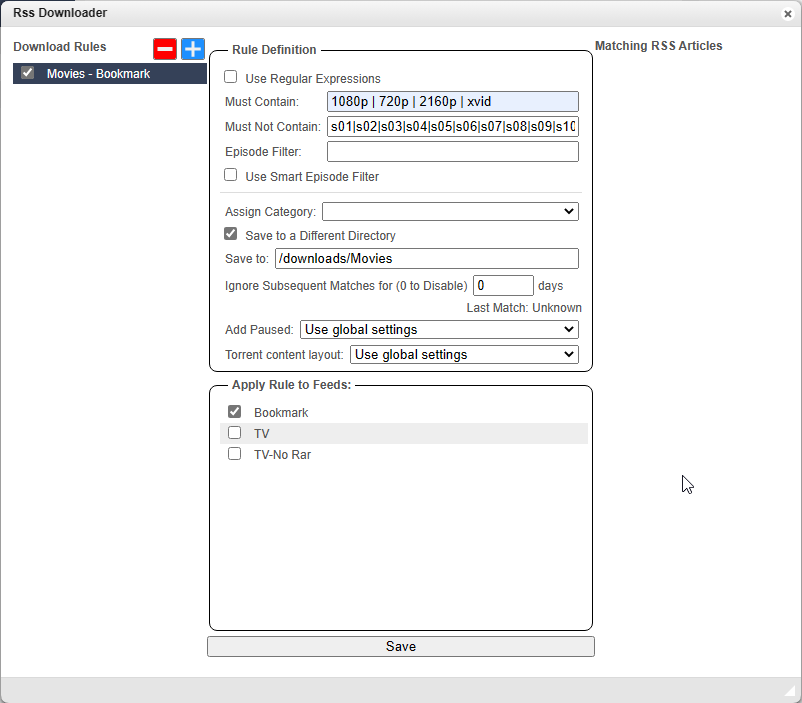Check the TV feed checkbox
Image resolution: width=802 pixels, height=703 pixels.
[x=235, y=433]
